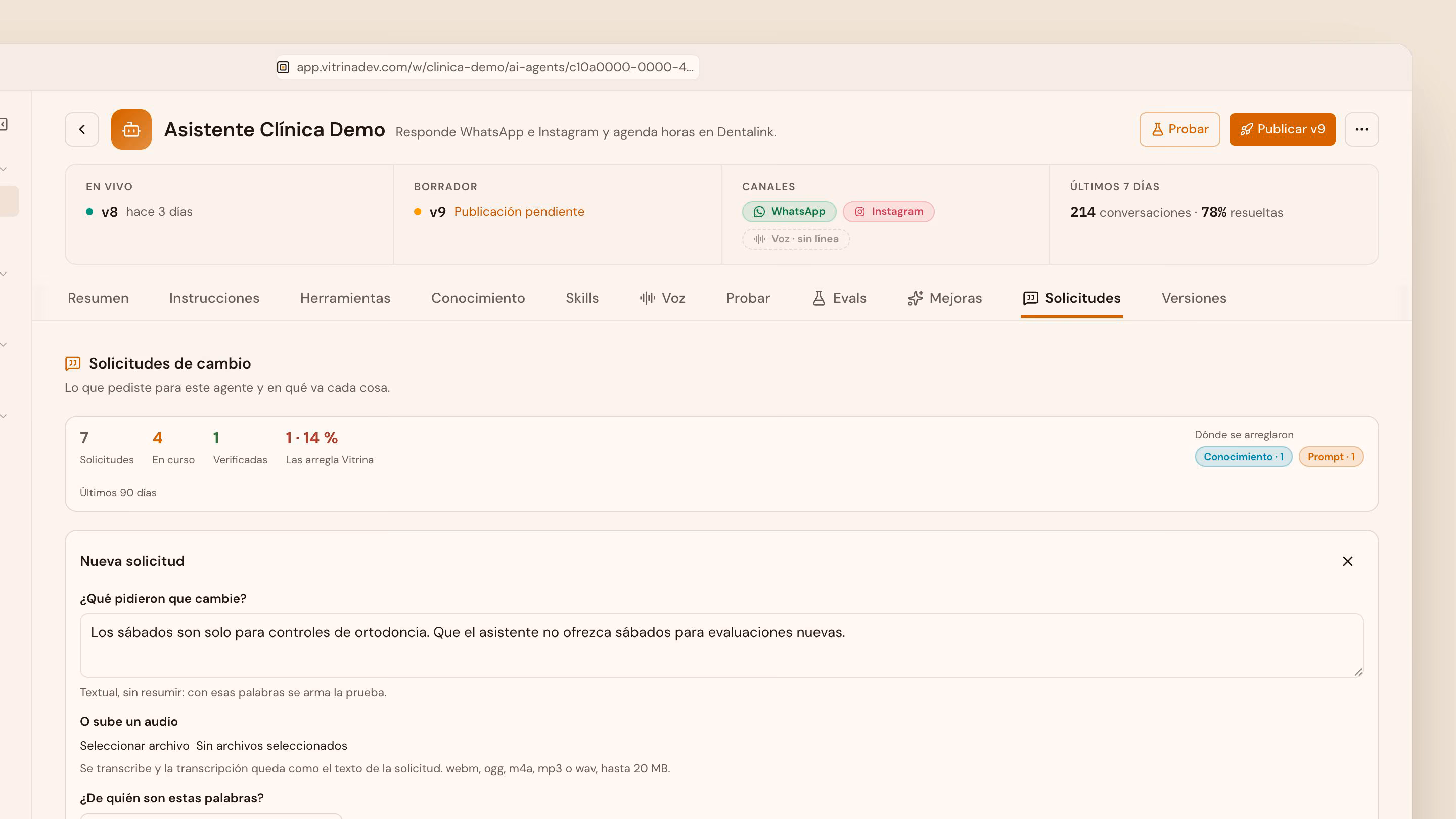
Task: Close the Nueva solicitud form
Action: [x=1347, y=561]
